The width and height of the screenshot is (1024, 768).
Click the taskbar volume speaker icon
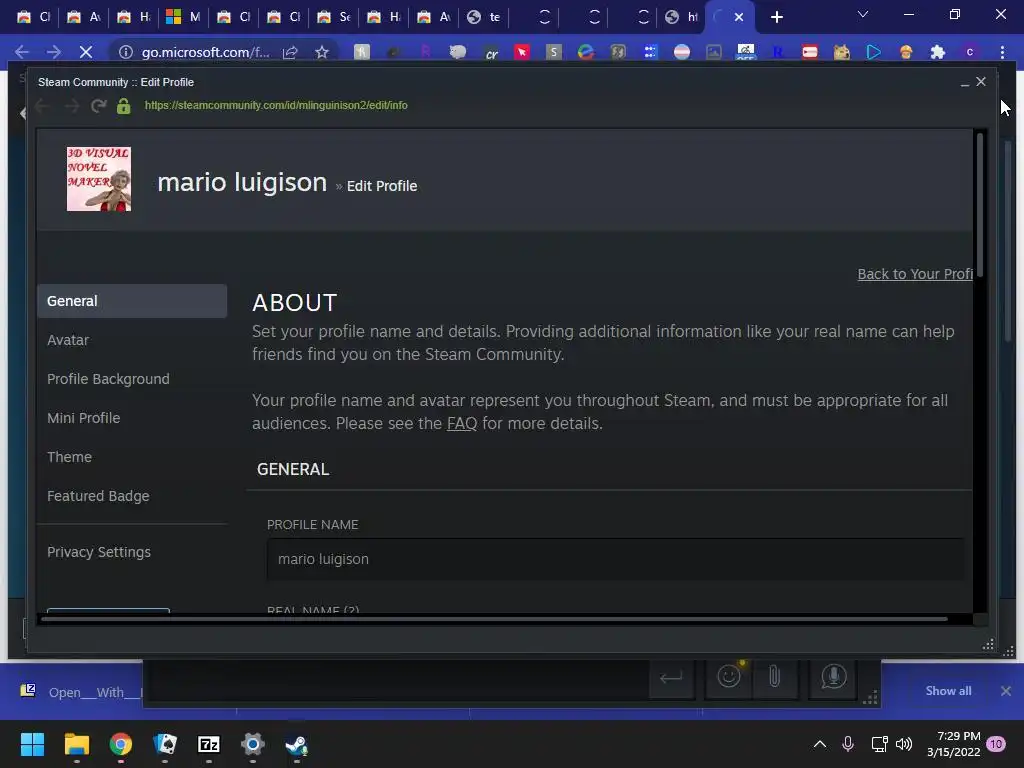point(904,744)
